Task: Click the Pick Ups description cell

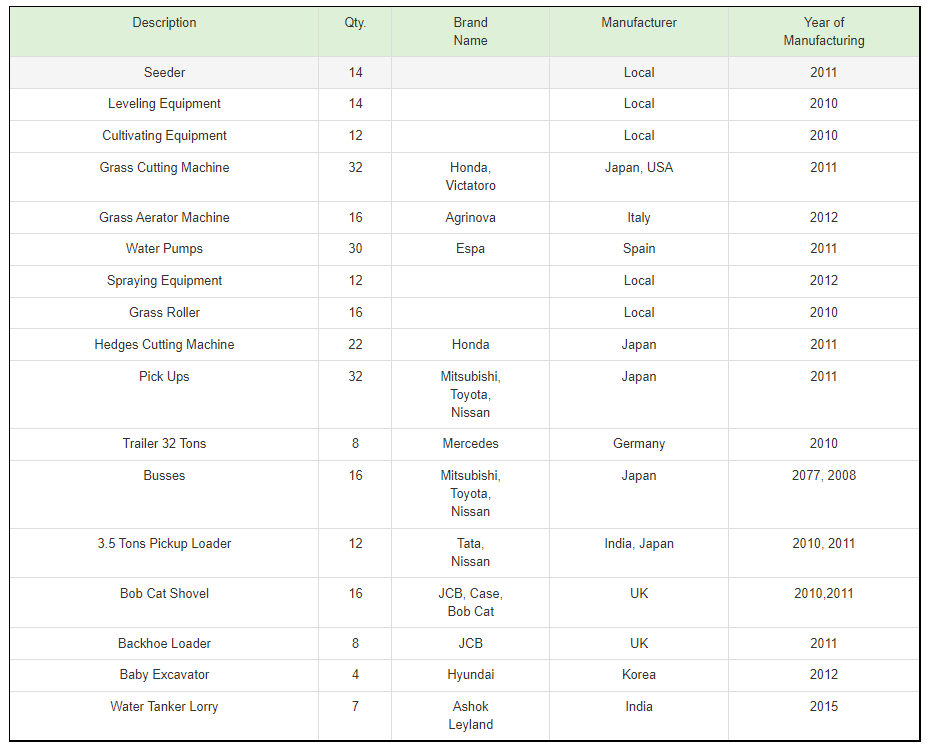Action: click(x=164, y=394)
